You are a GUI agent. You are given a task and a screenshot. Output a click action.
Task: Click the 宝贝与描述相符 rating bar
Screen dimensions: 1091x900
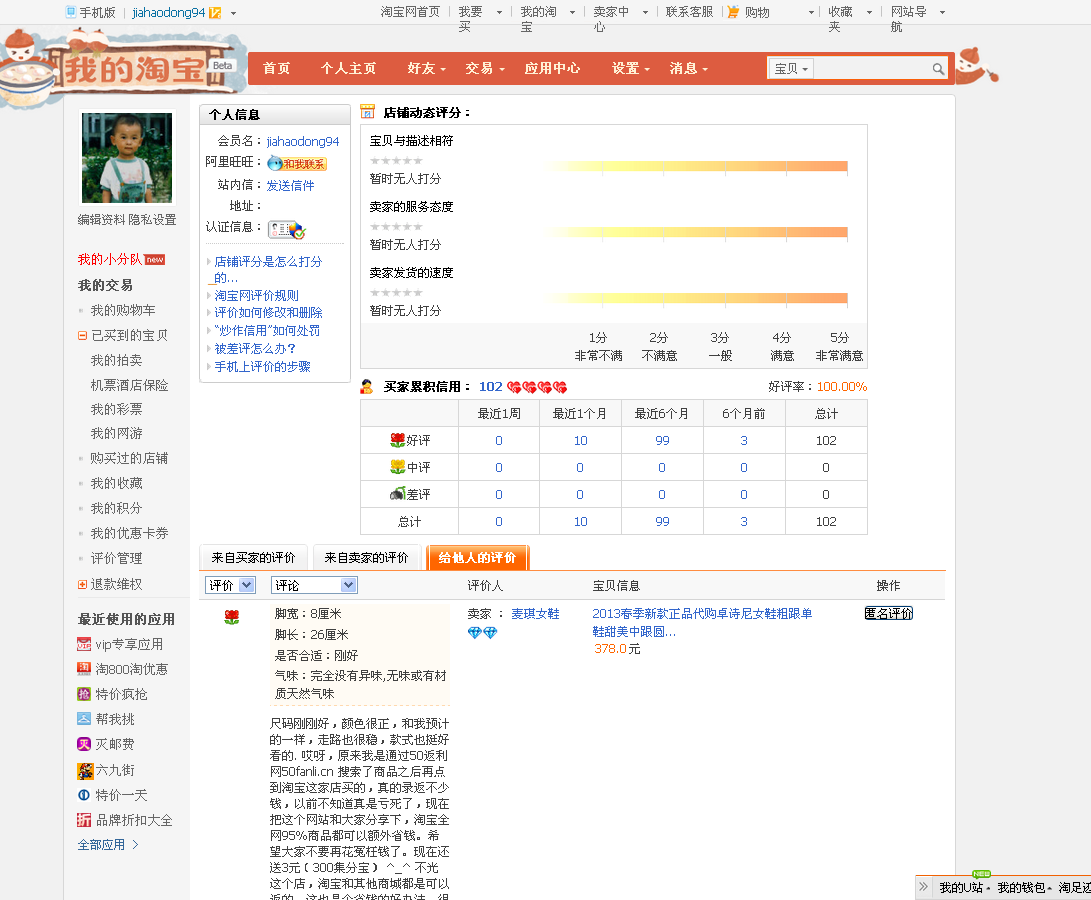[x=696, y=166]
